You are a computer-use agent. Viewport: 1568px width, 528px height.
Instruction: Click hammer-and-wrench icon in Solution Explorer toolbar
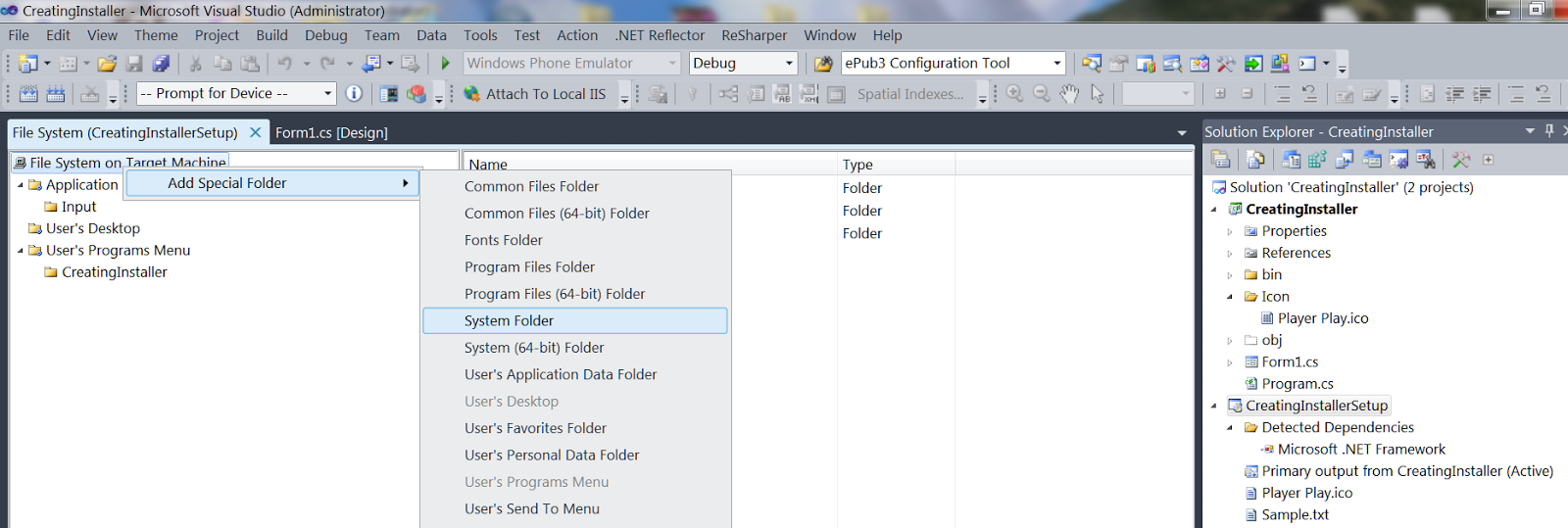(1461, 160)
